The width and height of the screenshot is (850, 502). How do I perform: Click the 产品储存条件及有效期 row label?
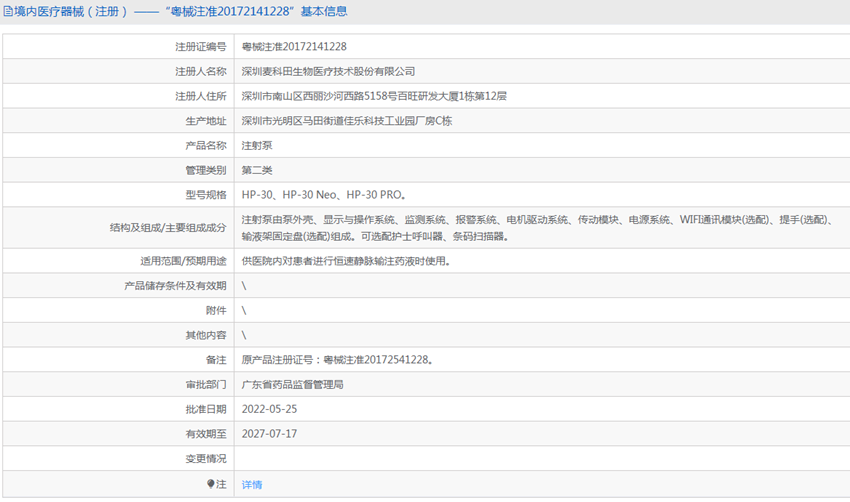[x=175, y=286]
